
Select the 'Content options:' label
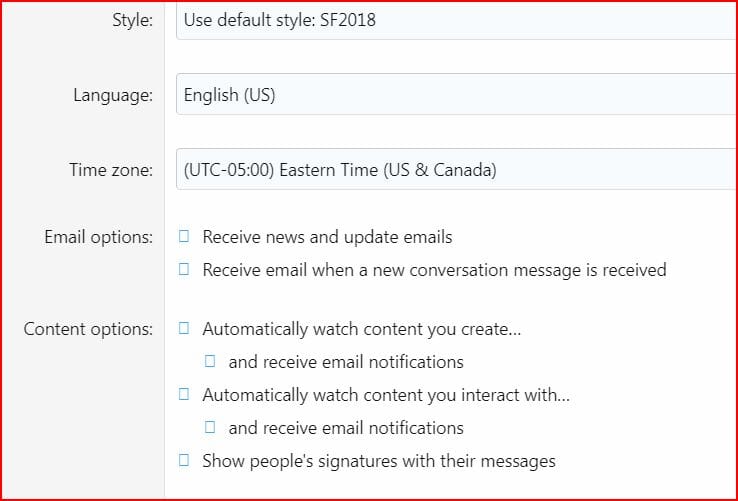pyautogui.click(x=88, y=329)
